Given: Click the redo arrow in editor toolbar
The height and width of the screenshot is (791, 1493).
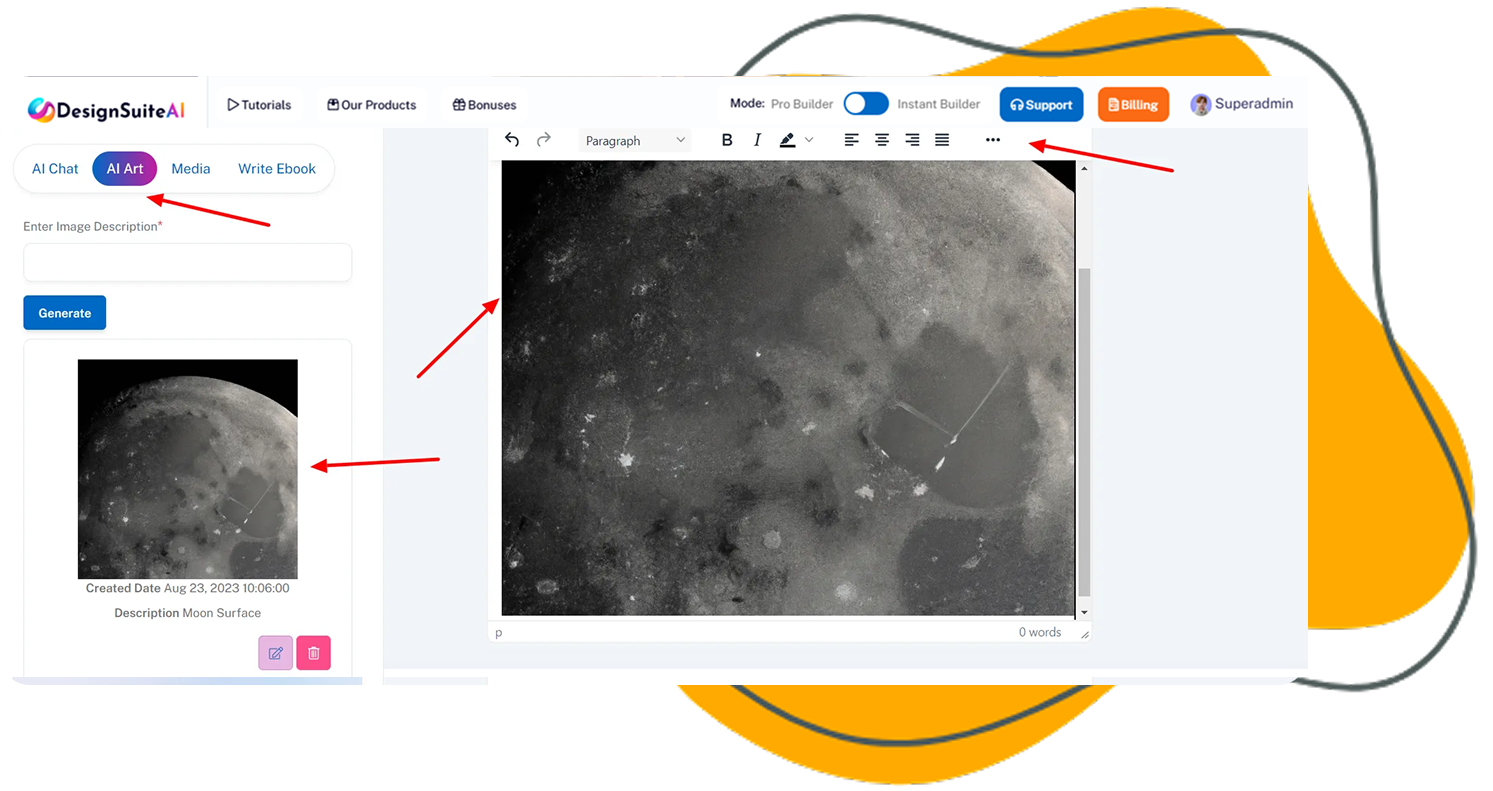Looking at the screenshot, I should (544, 140).
